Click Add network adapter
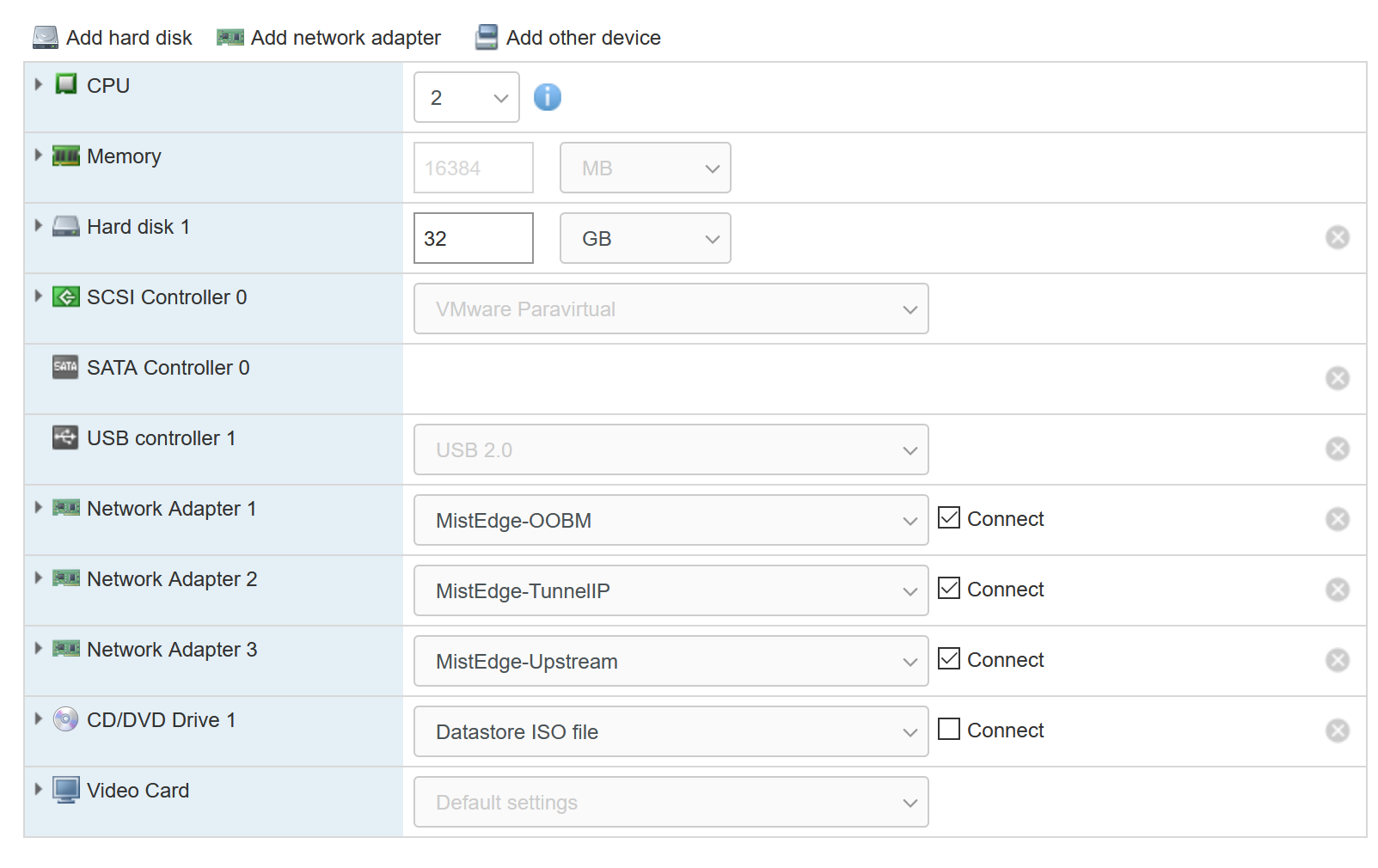Image resolution: width=1378 pixels, height=868 pixels. click(x=329, y=38)
